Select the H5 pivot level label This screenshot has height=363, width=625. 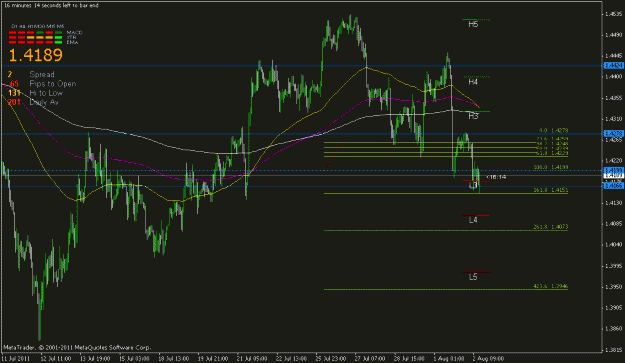473,24
